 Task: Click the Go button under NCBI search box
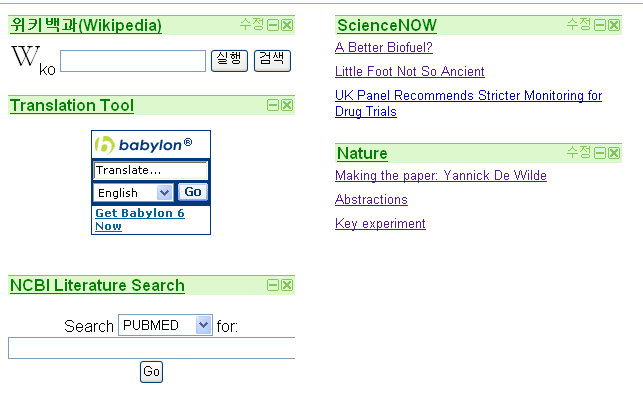151,371
